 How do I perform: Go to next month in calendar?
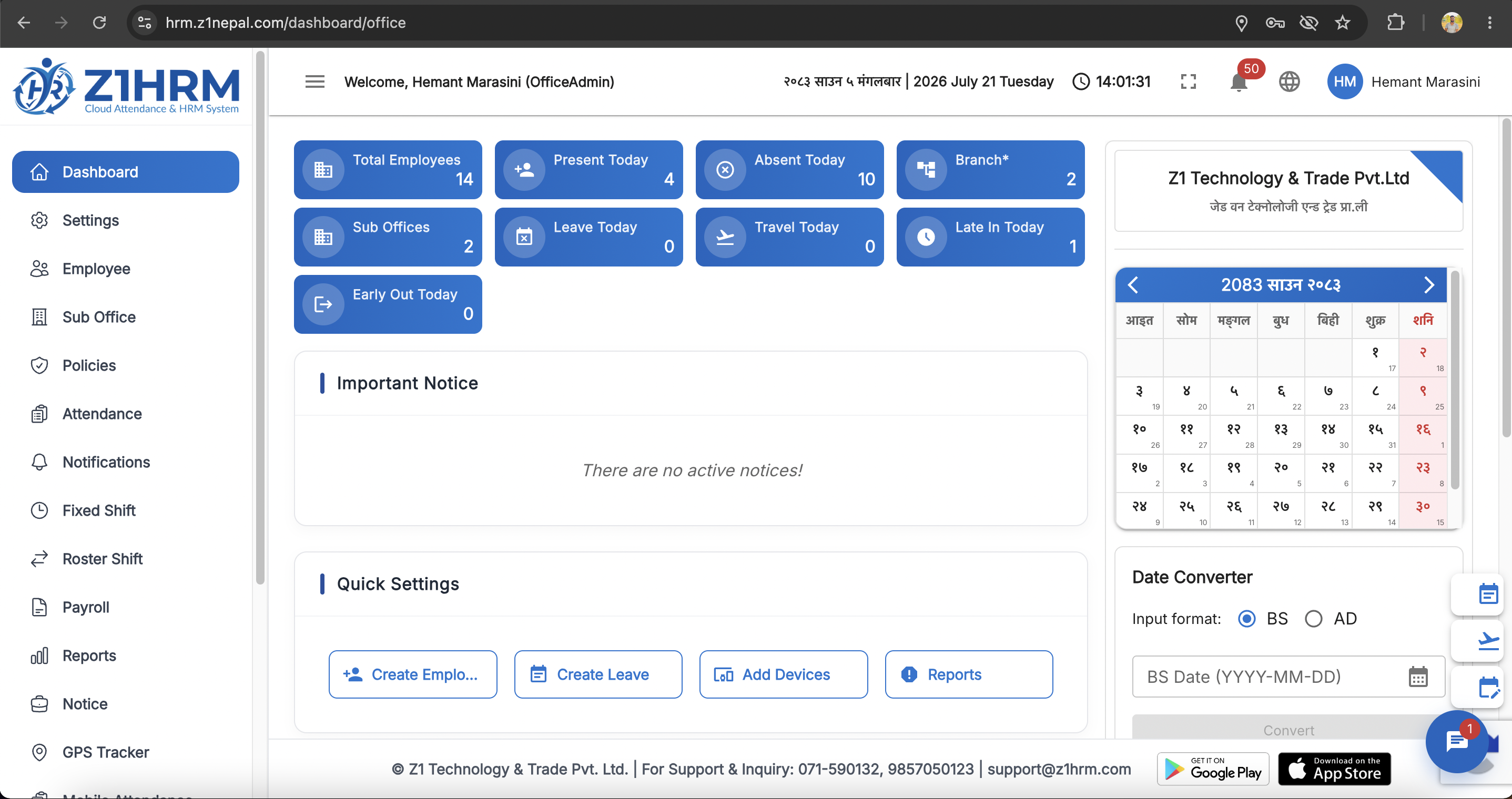click(x=1429, y=285)
